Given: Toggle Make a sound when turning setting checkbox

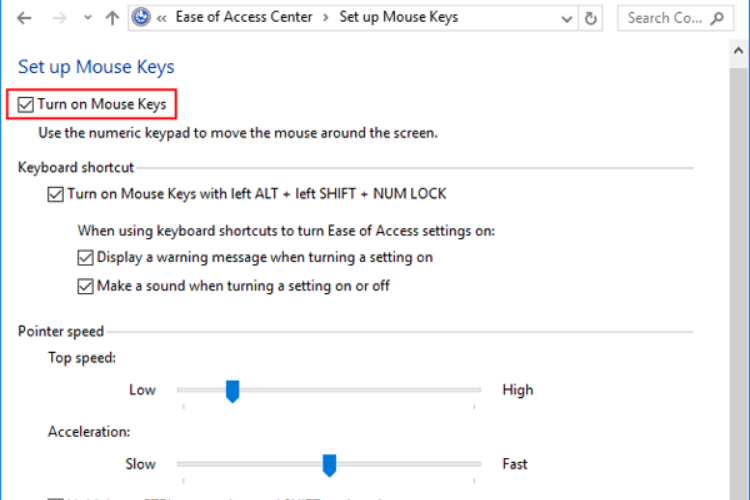Looking at the screenshot, I should [x=85, y=286].
